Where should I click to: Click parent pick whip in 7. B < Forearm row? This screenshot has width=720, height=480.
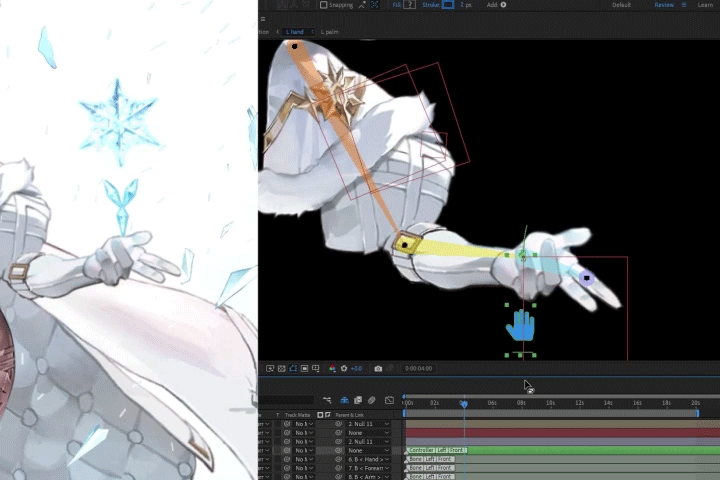(338, 468)
